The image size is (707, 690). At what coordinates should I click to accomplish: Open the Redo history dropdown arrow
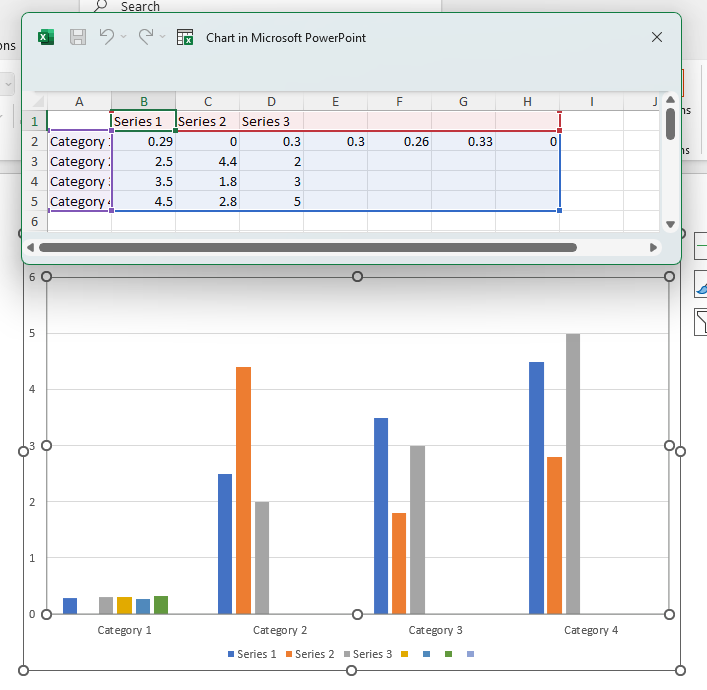coord(163,37)
